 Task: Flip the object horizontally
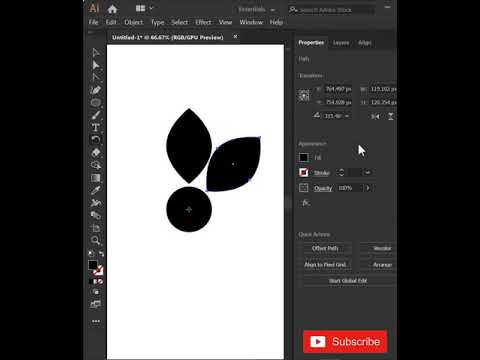coord(375,116)
